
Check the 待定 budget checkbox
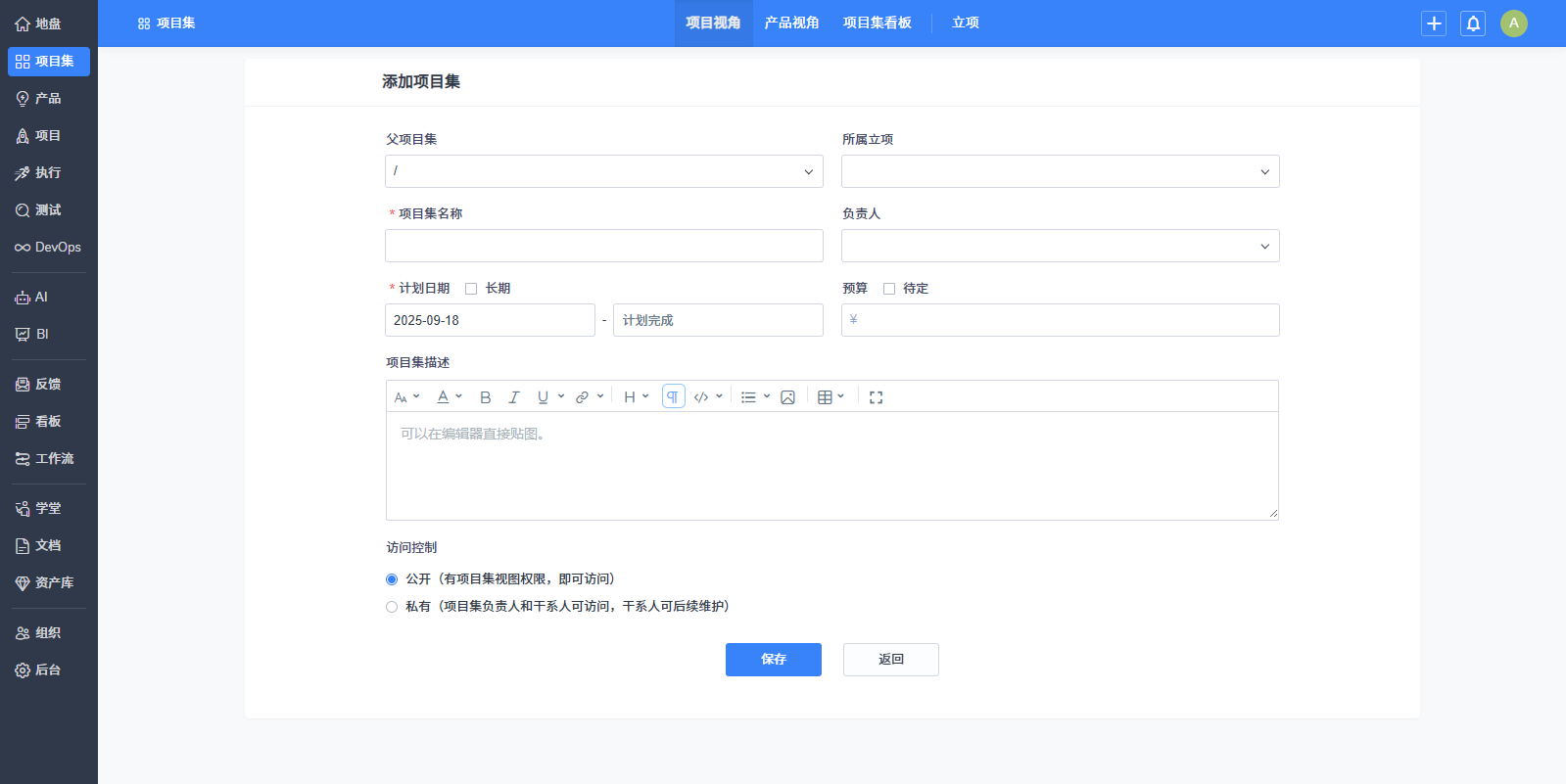click(889, 289)
